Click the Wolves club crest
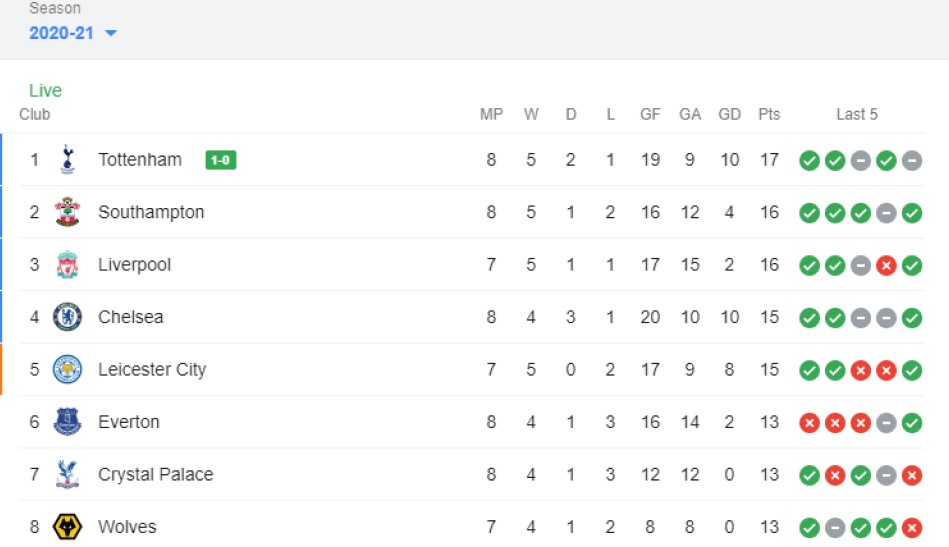 (x=67, y=526)
